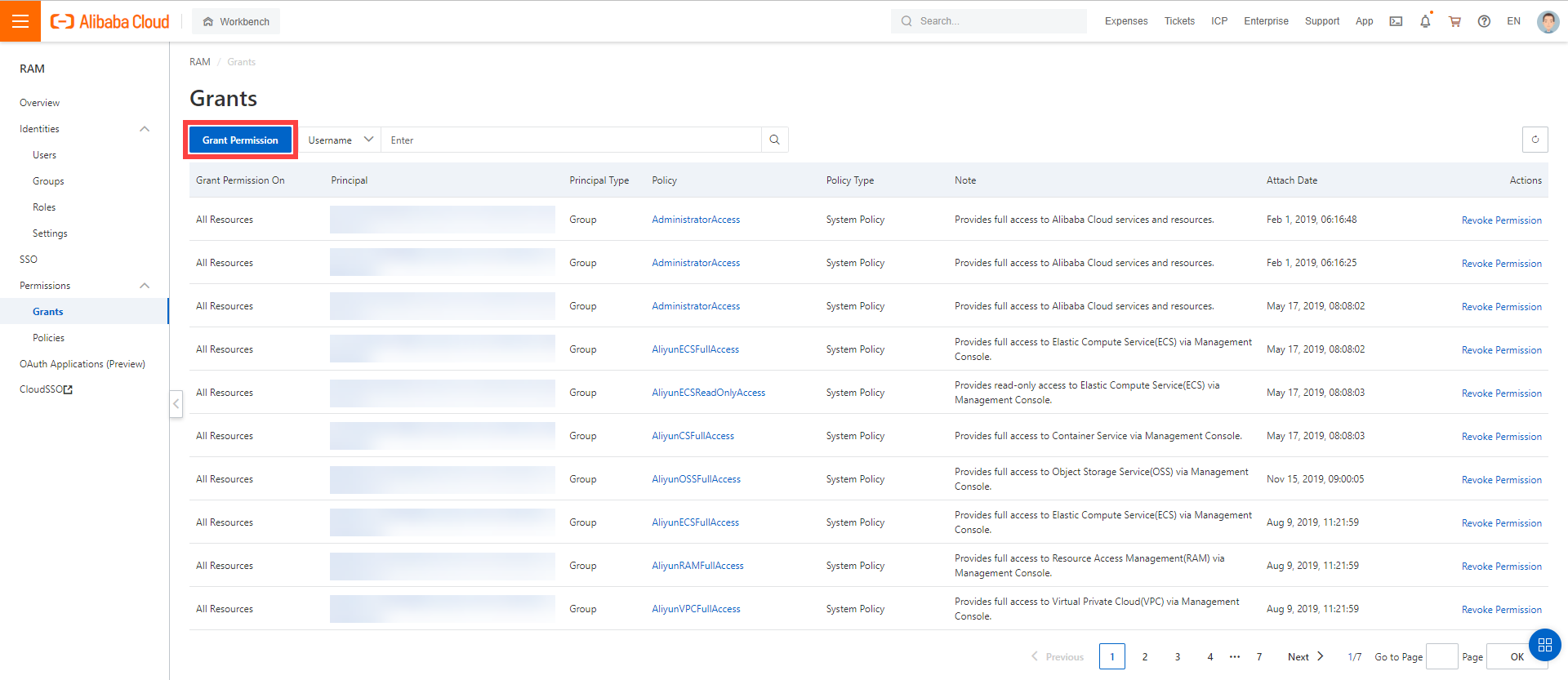Collapse the left sidebar with the arrow handle
1568x680 pixels.
pos(176,403)
